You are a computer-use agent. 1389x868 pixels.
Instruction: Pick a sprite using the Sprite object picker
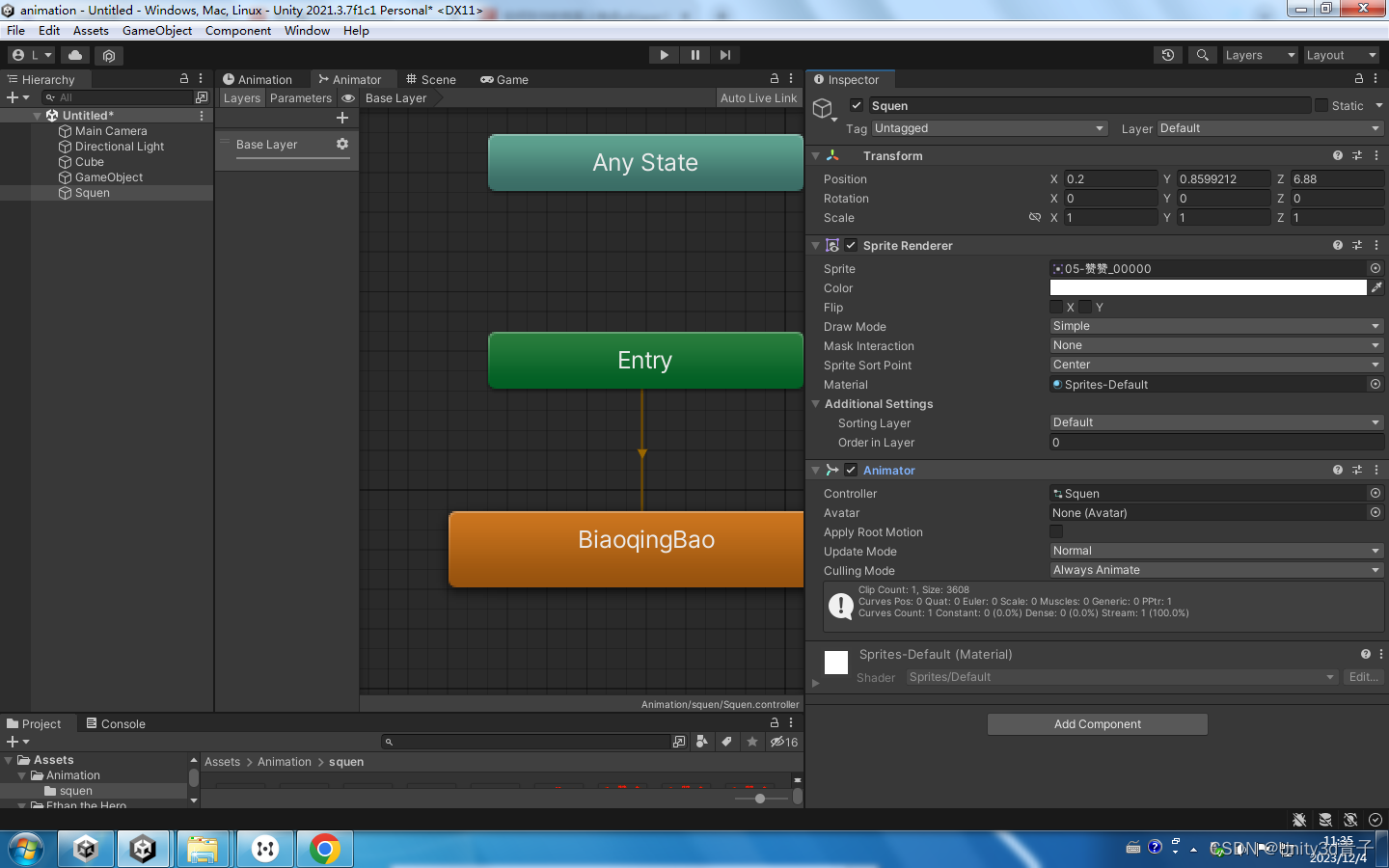(1375, 268)
